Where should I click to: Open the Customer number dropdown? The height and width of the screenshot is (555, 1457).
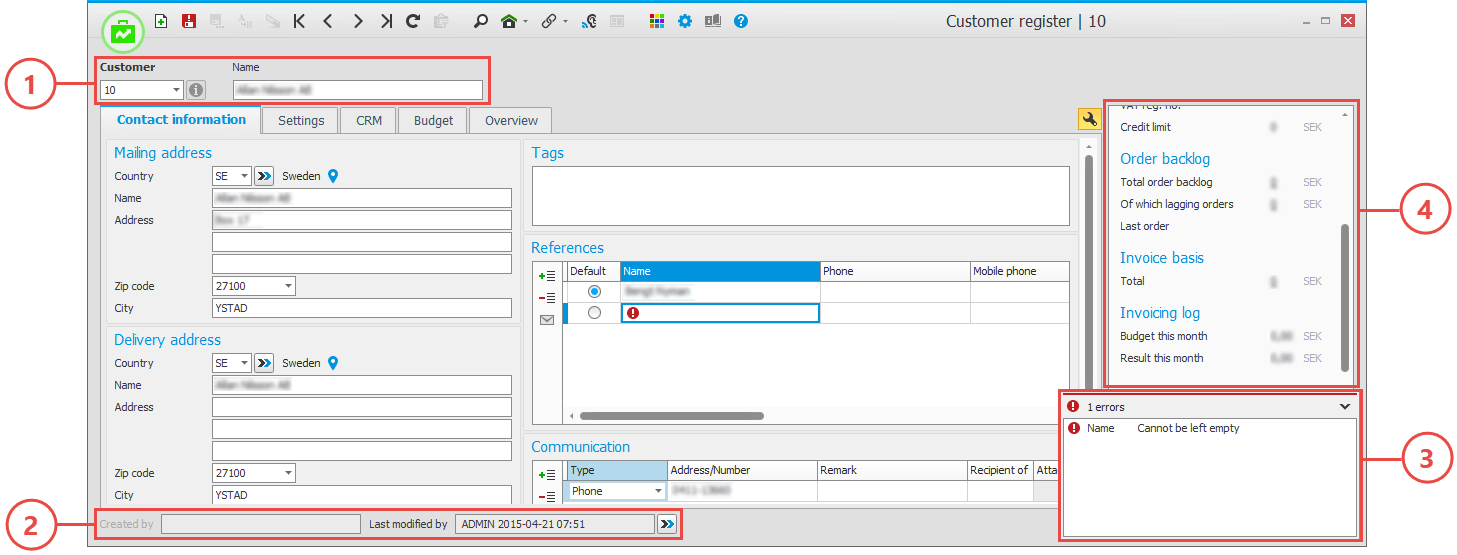(x=176, y=90)
